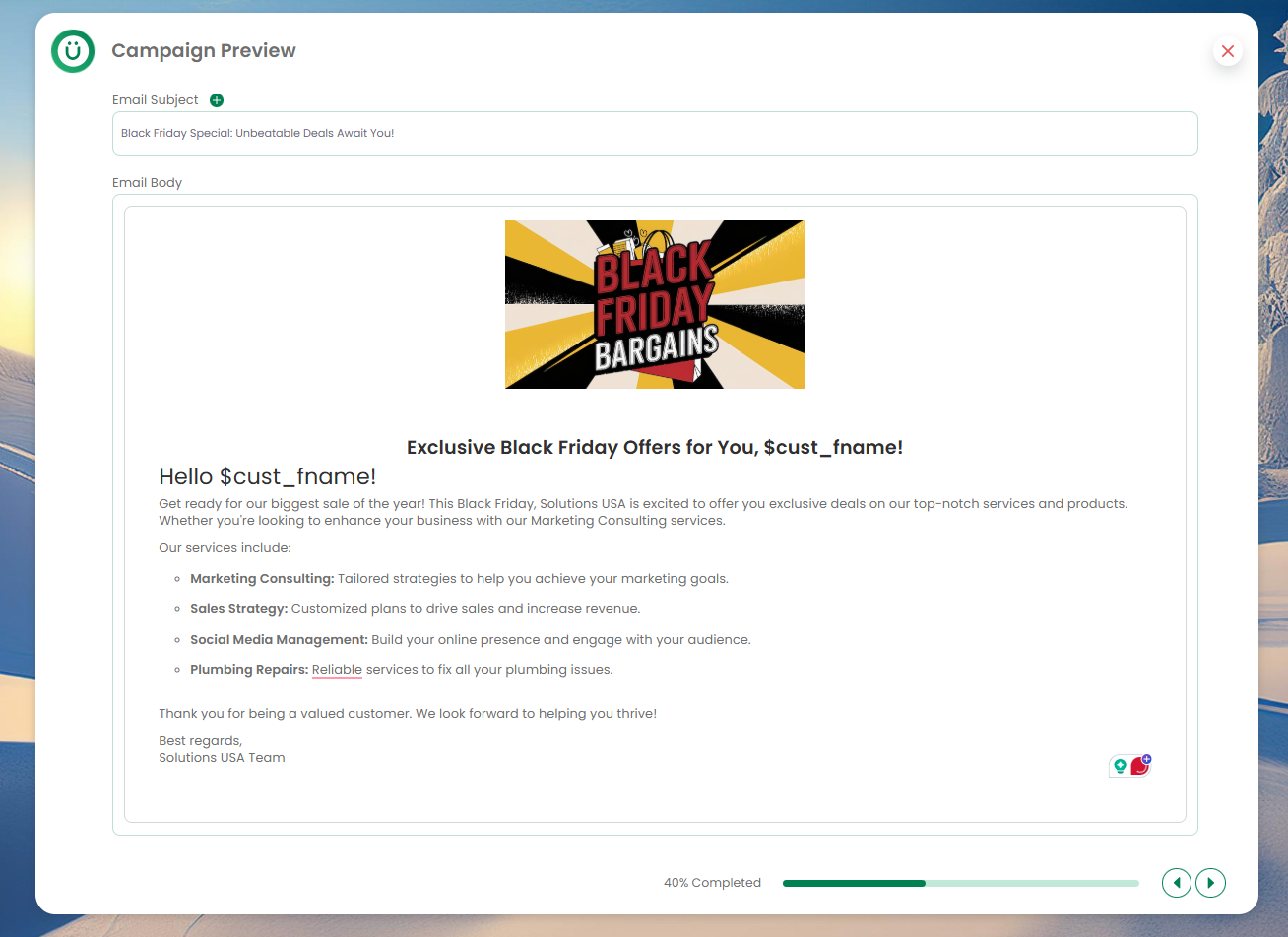Image resolution: width=1288 pixels, height=937 pixels.
Task: Close the Campaign Preview dialog
Action: tap(1227, 51)
